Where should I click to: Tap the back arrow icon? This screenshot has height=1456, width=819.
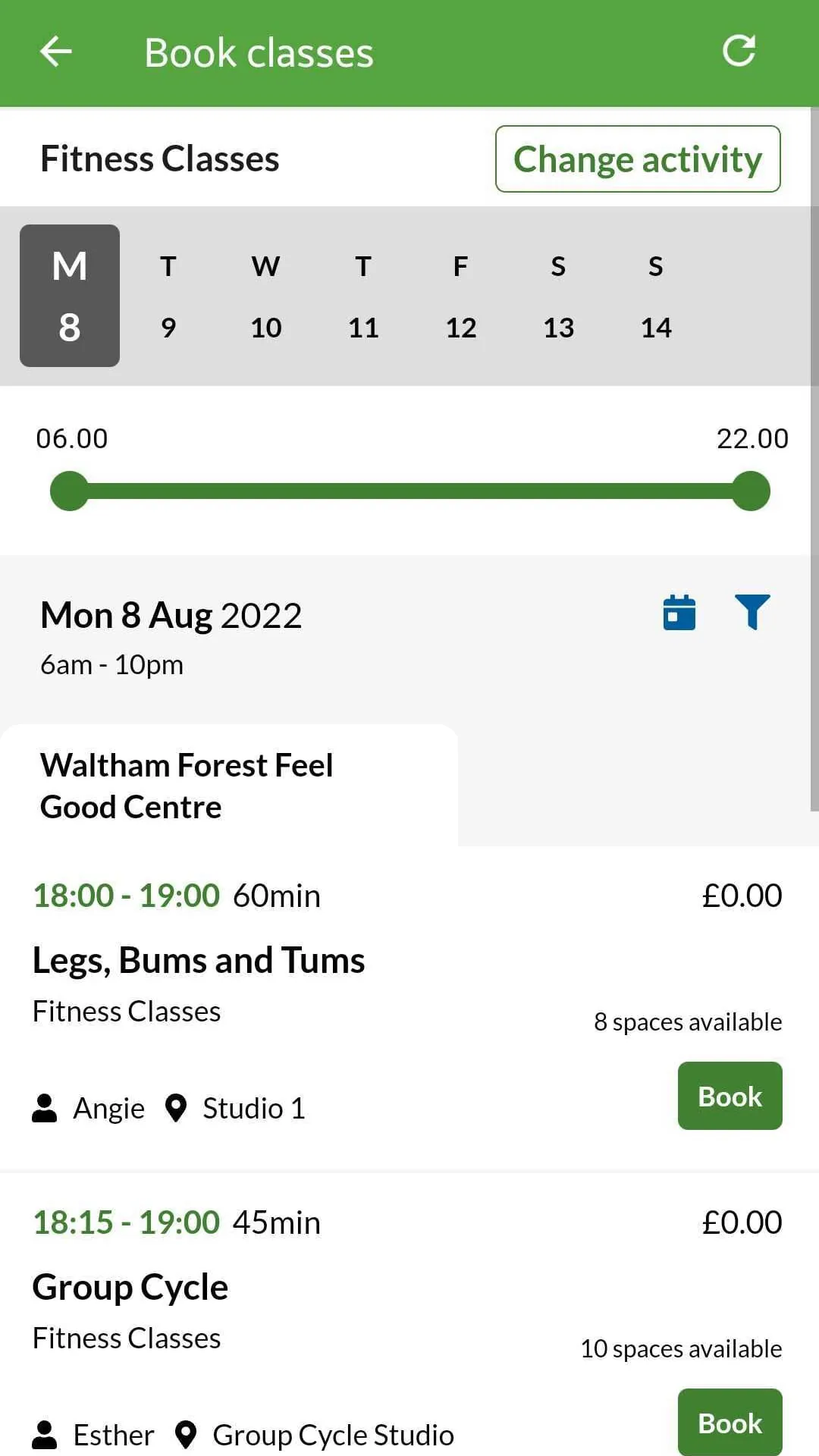coord(55,52)
